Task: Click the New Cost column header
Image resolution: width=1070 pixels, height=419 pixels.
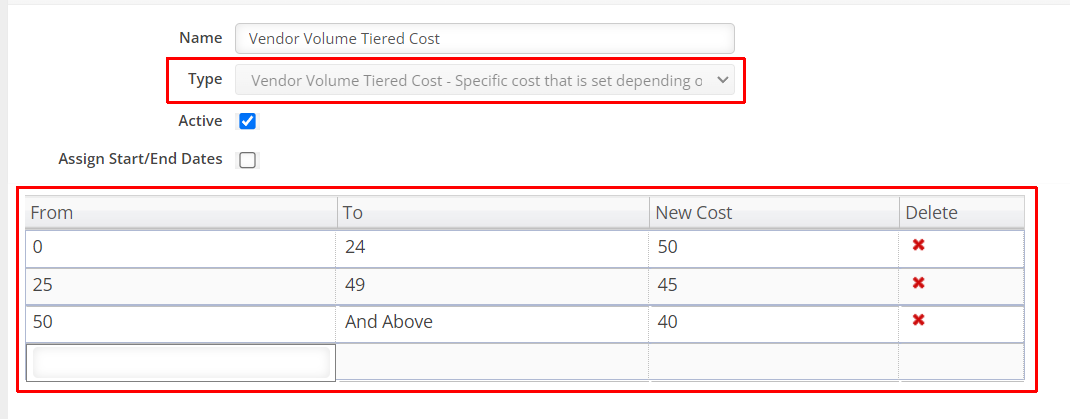Action: click(x=773, y=213)
